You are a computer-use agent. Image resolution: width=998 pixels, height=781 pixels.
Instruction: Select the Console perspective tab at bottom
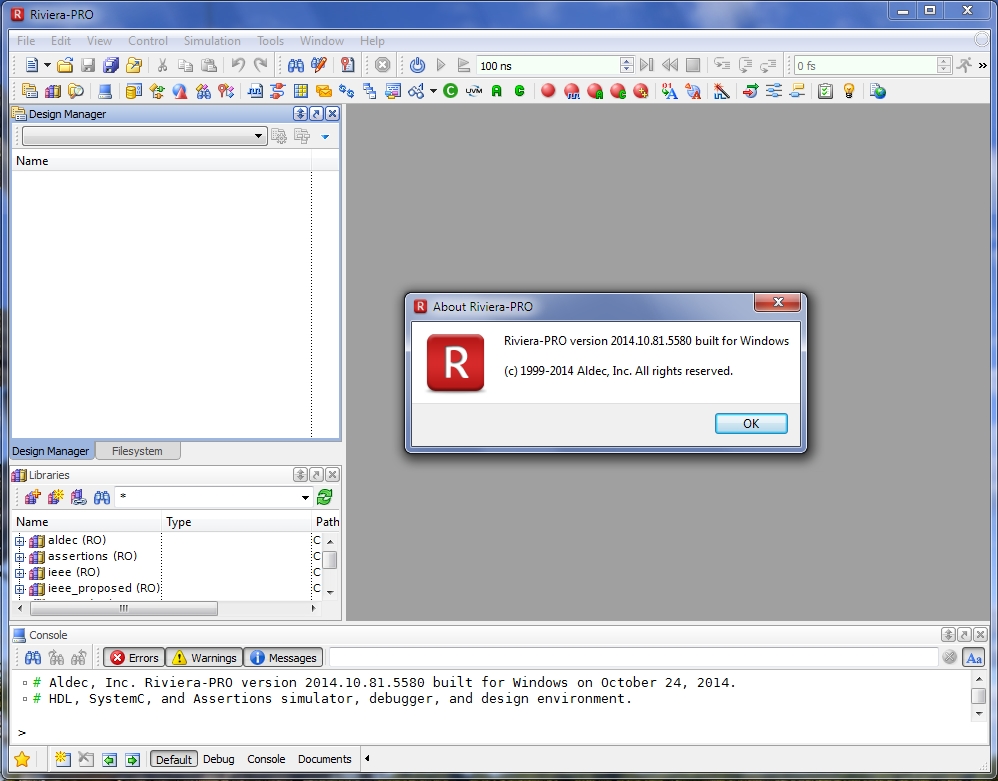(266, 759)
